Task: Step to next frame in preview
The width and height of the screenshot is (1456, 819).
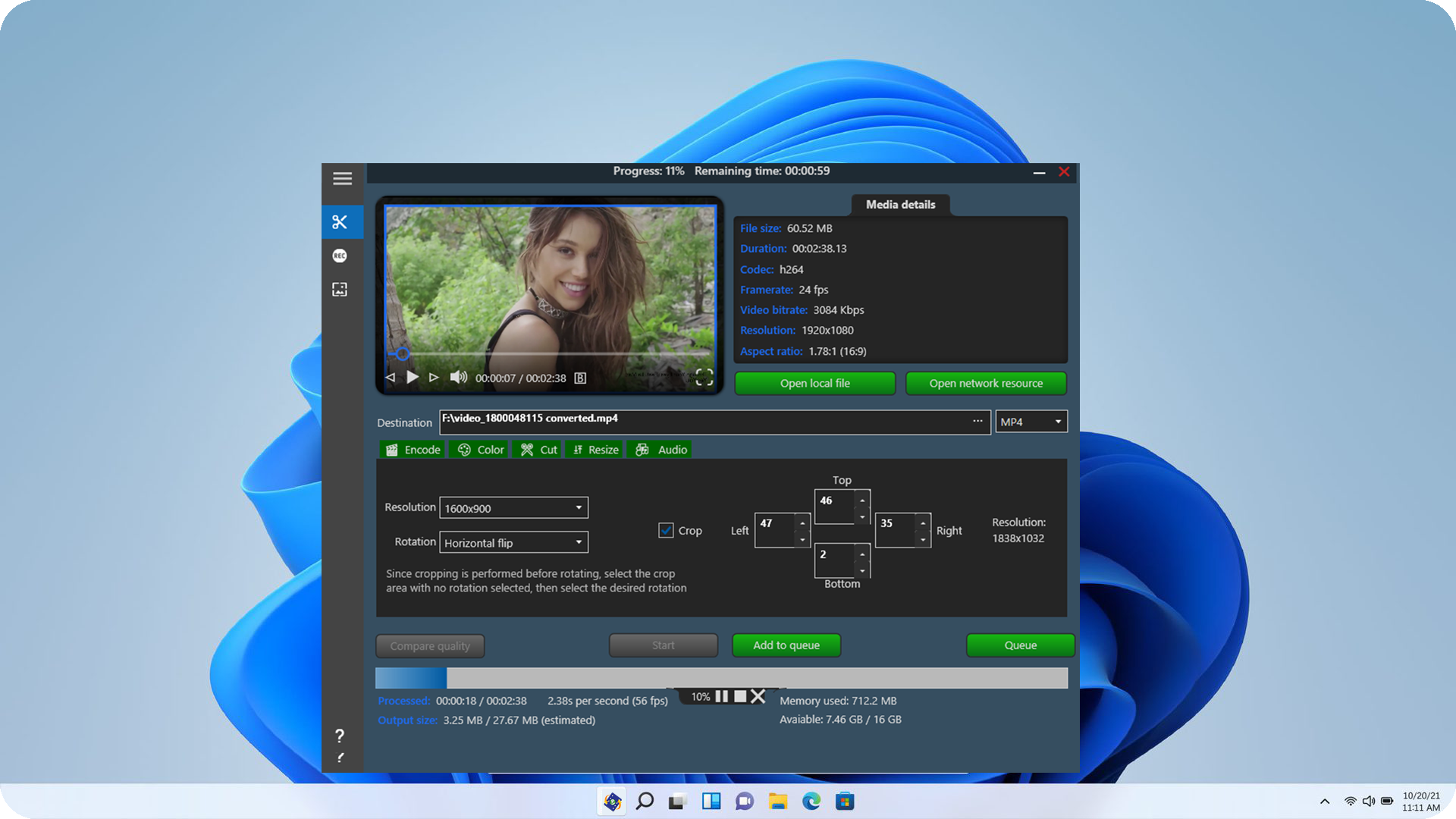Action: click(434, 378)
